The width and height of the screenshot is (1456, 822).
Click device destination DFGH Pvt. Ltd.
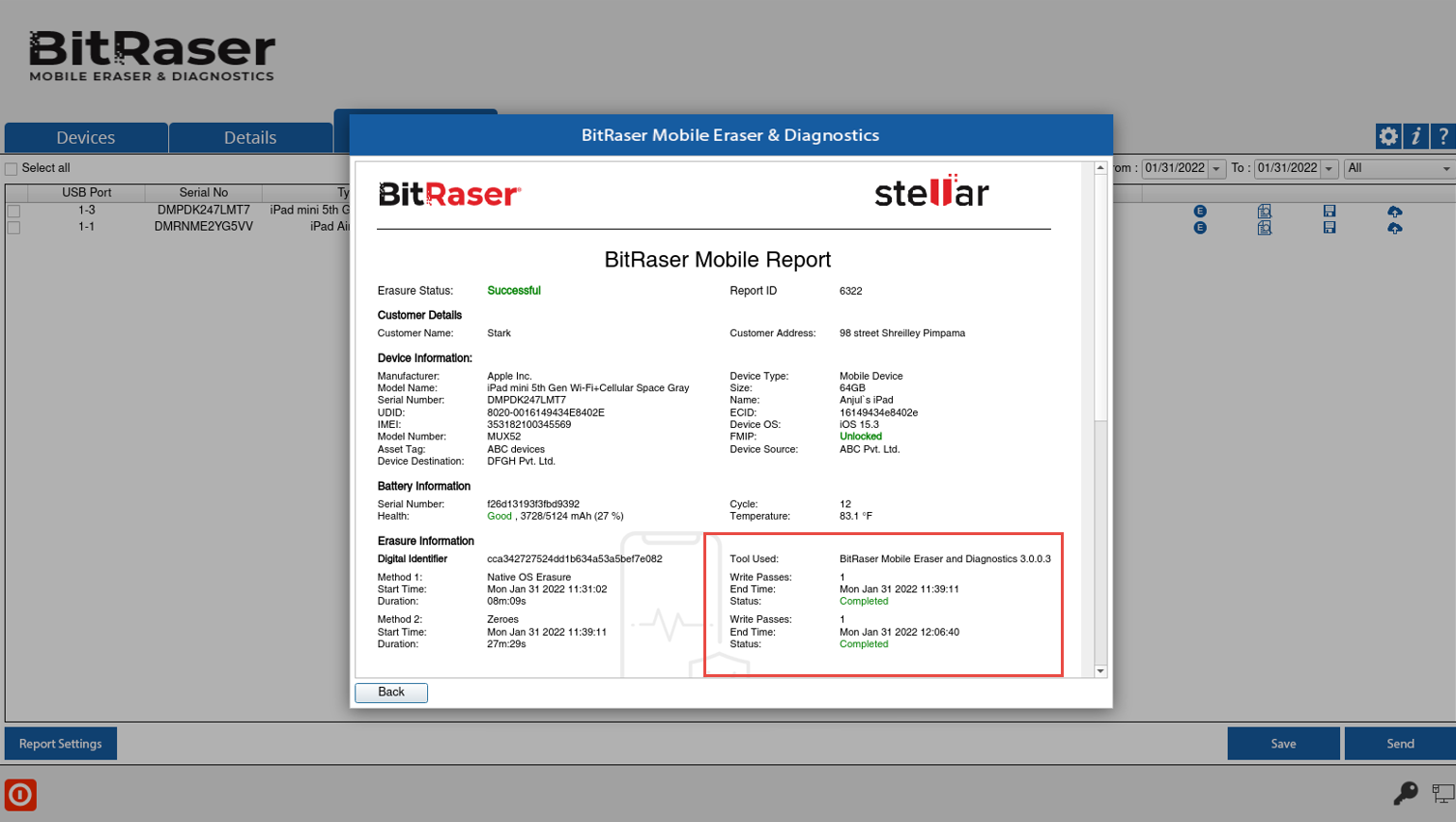point(522,462)
